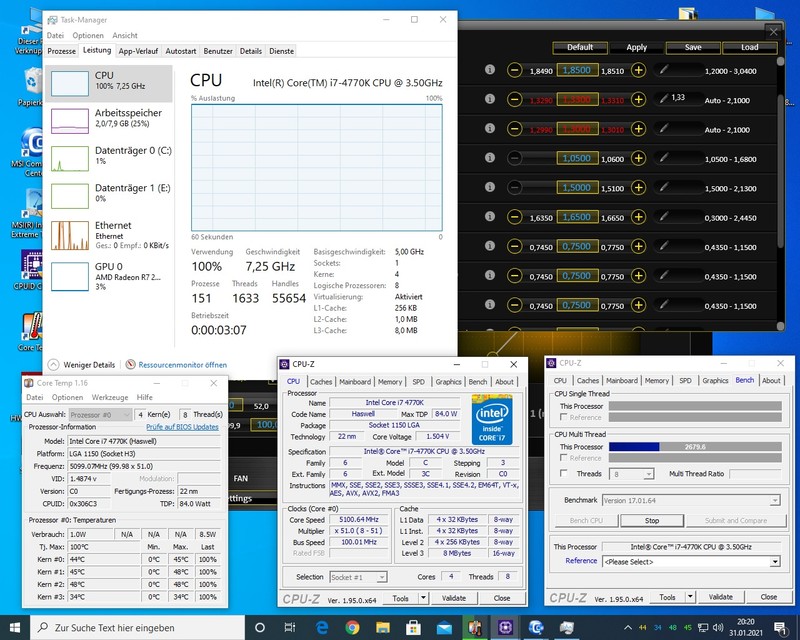Select GPU 0 in Task Manager sidebar
Image resolution: width=800 pixels, height=640 pixels.
click(x=109, y=276)
